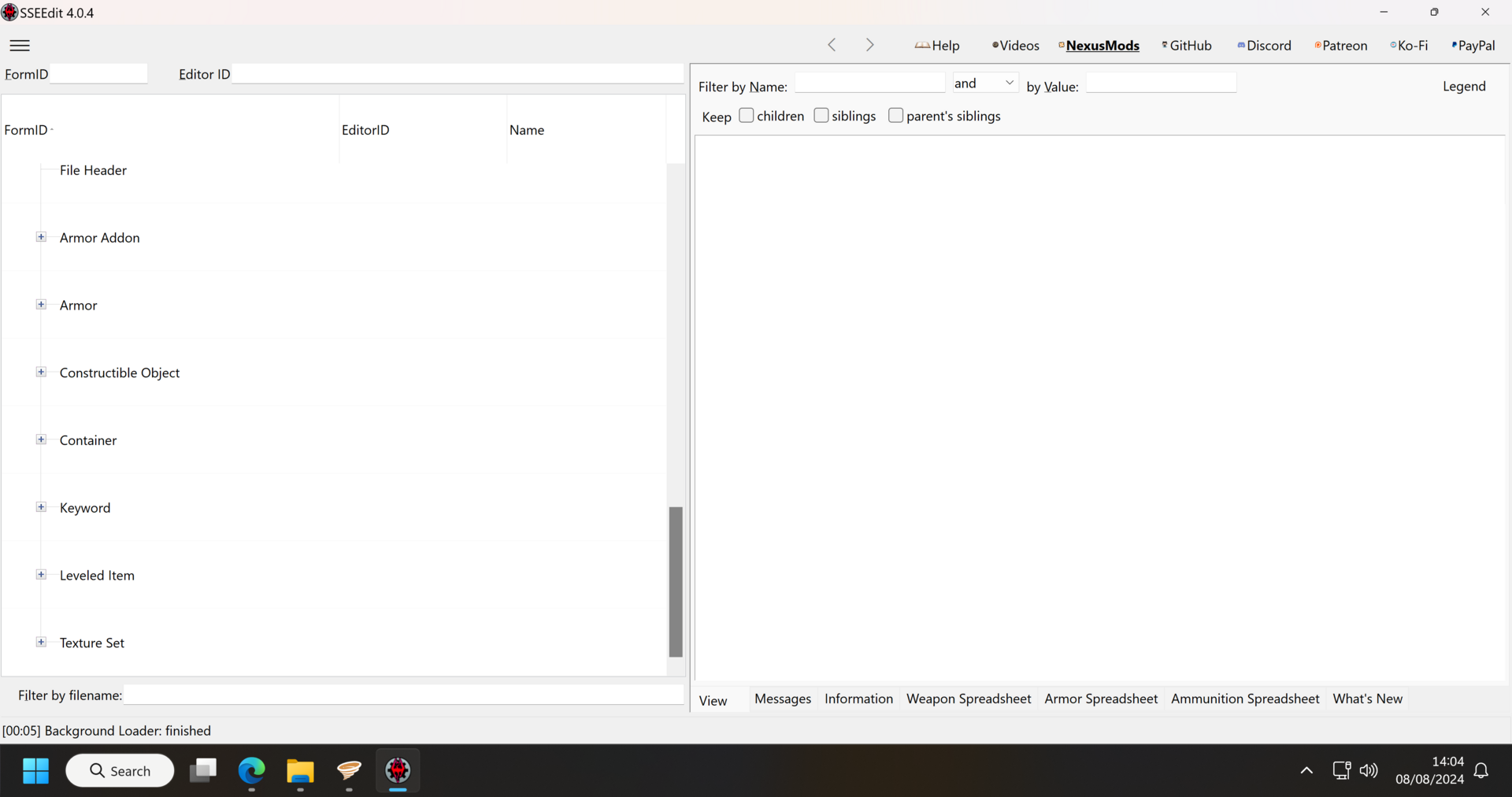1512x797 pixels.
Task: Switch to the Armor Spreadsheet tab
Action: click(1101, 699)
